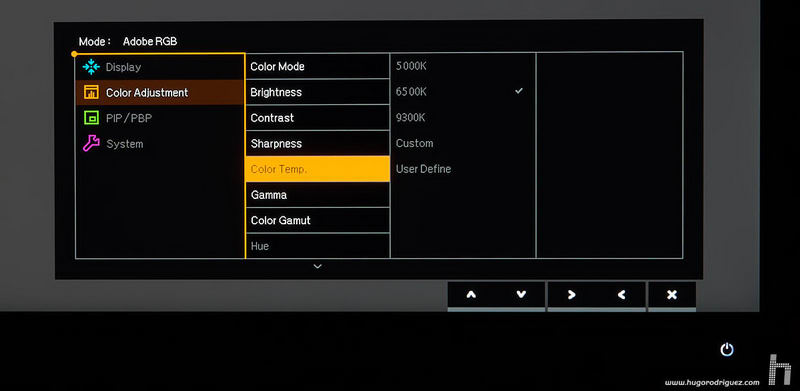Select the Brightness option
Viewport: 800px width, 391px height.
click(318, 92)
